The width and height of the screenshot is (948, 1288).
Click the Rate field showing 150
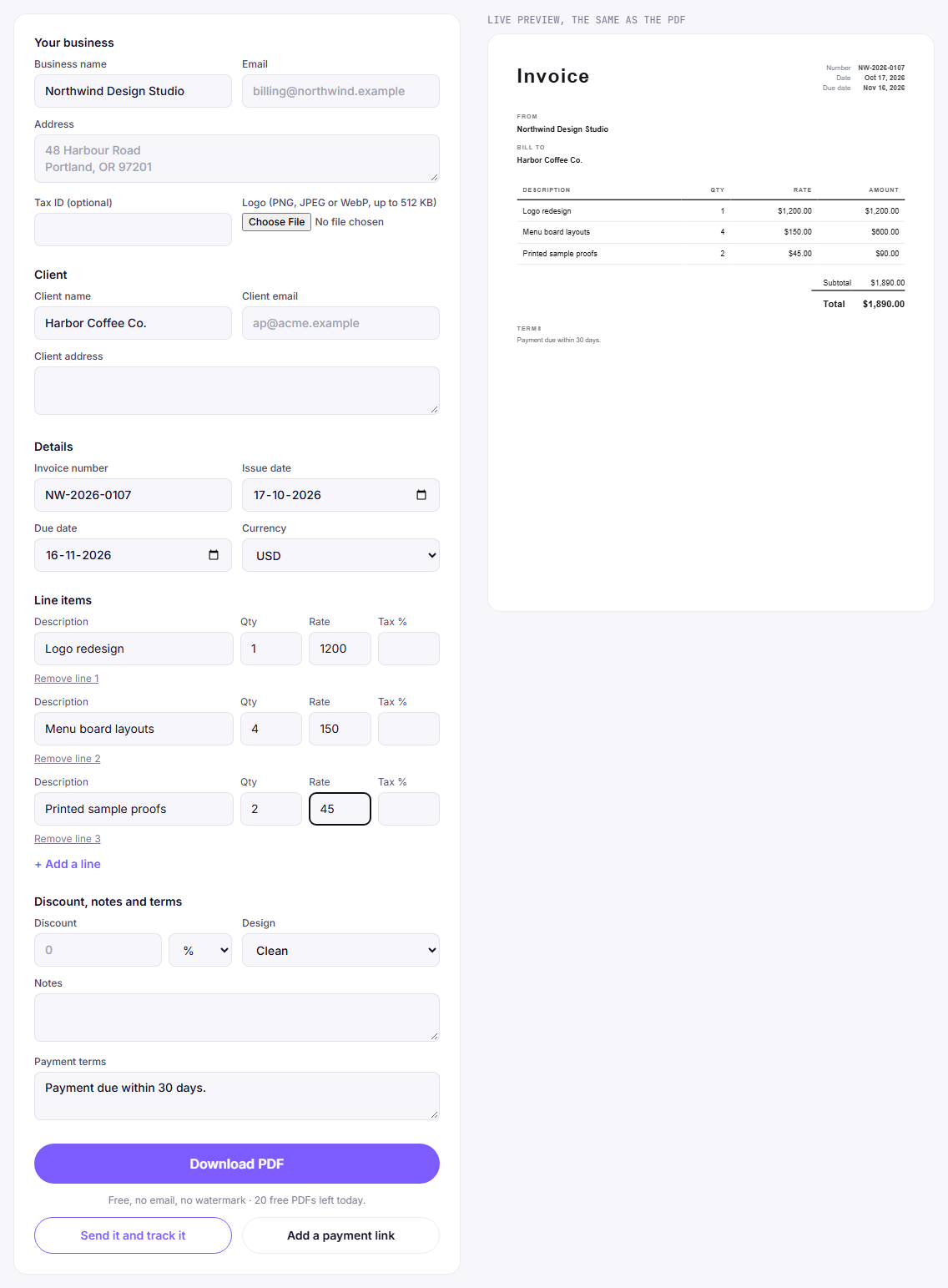coord(340,729)
